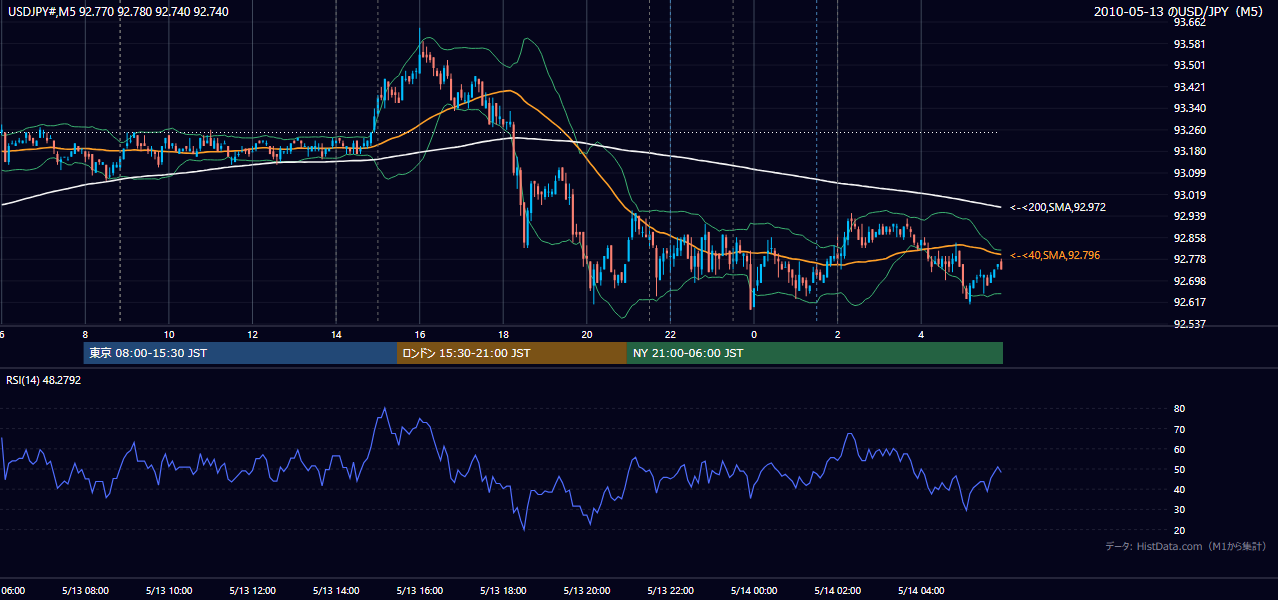This screenshot has width=1278, height=600.
Task: Click price axis value 92.778
Action: pos(1189,259)
